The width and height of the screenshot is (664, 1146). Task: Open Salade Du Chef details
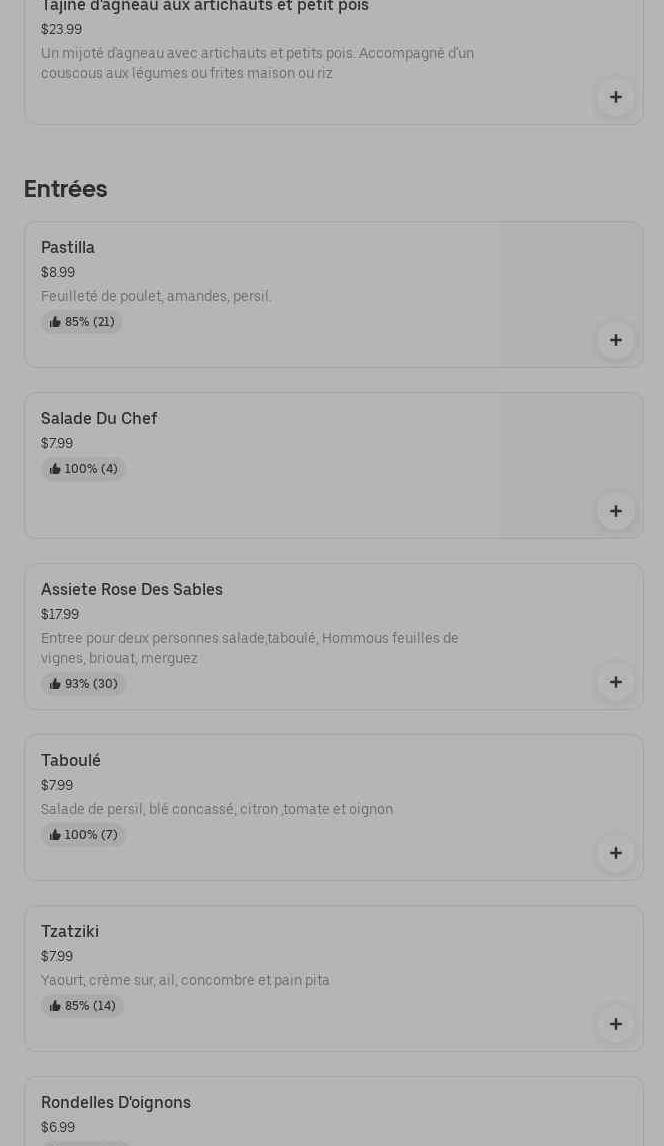click(99, 419)
